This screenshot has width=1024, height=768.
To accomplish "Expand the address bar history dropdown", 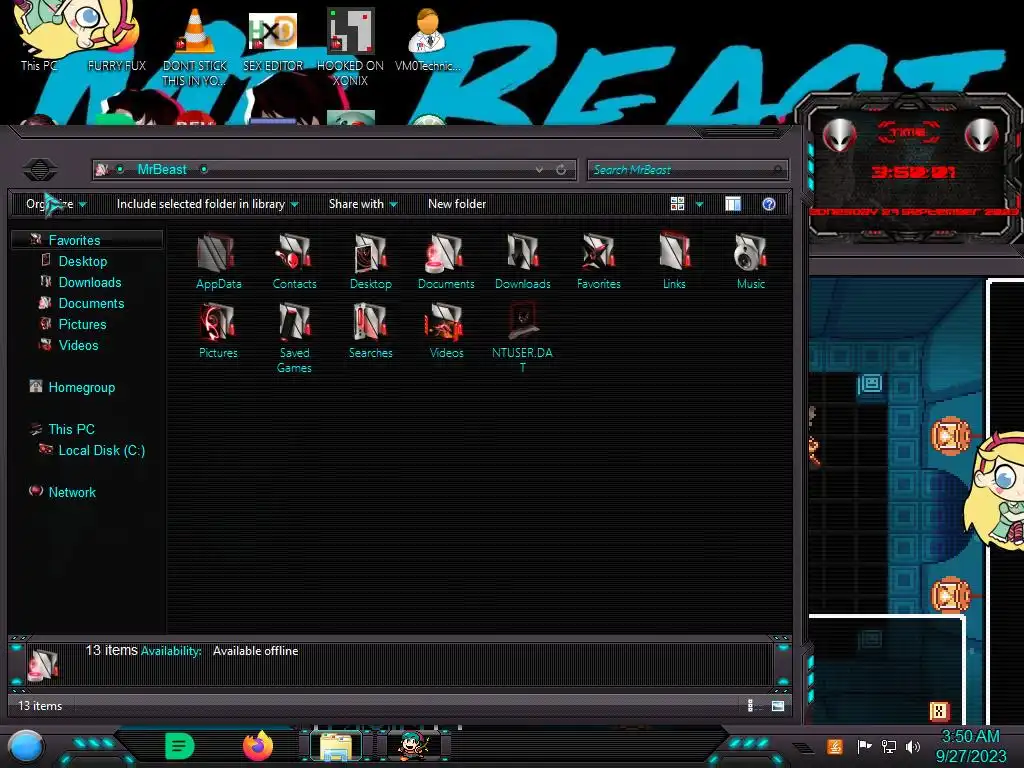I will click(539, 170).
